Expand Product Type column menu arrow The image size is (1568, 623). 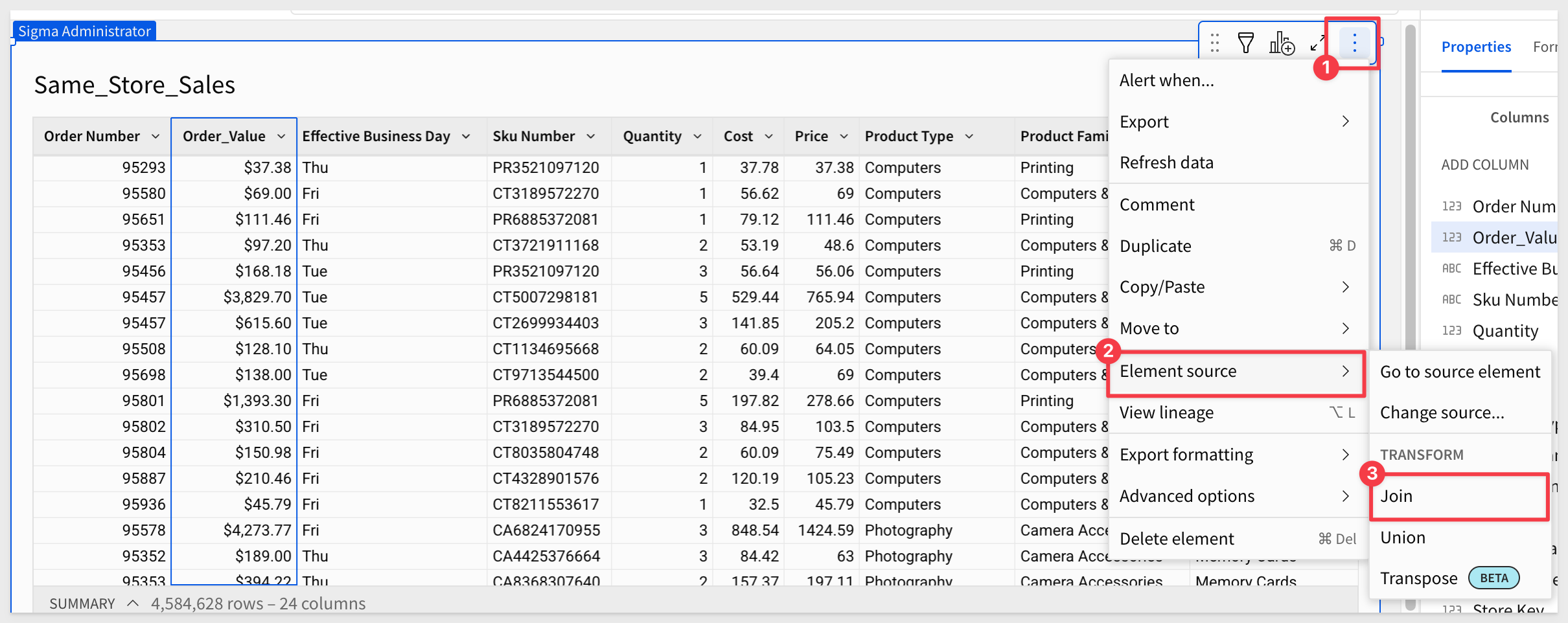tap(969, 137)
